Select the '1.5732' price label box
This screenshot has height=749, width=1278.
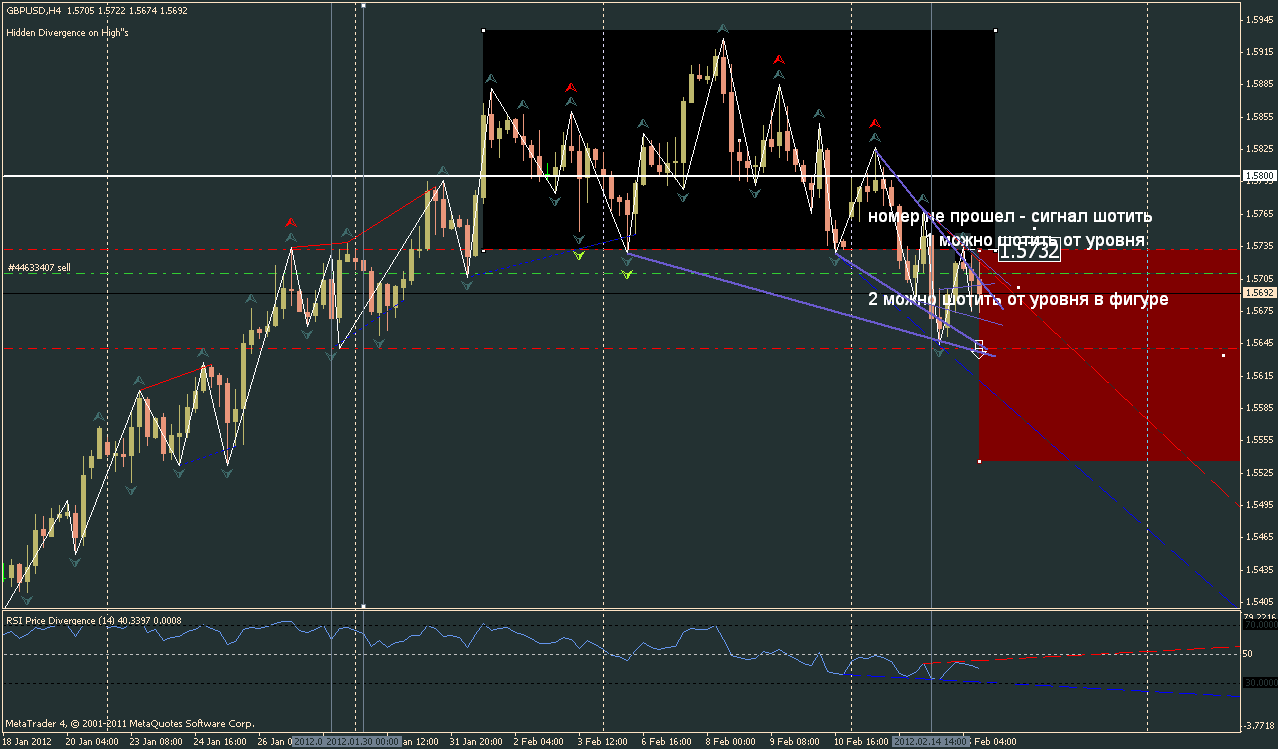pyautogui.click(x=1029, y=251)
